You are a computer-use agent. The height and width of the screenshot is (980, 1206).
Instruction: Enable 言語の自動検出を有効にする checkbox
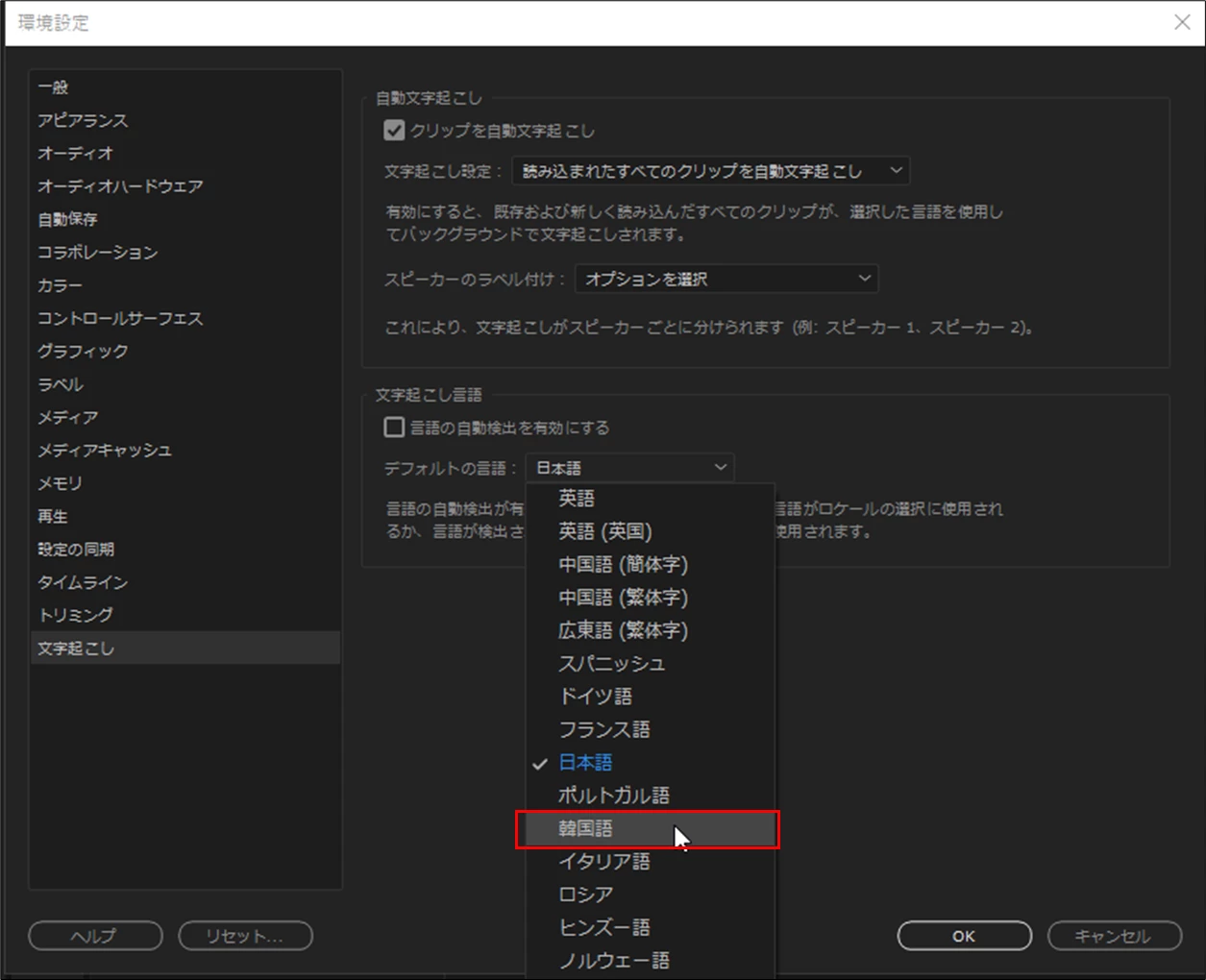[x=394, y=428]
